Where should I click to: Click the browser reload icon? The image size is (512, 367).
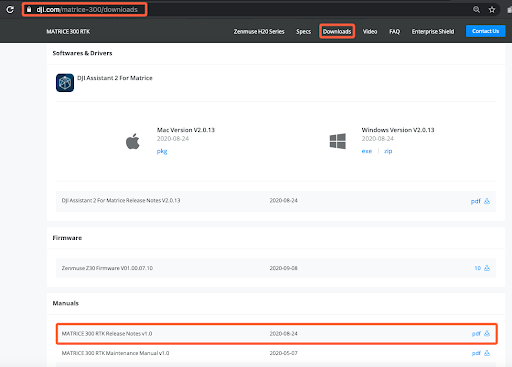[10, 10]
